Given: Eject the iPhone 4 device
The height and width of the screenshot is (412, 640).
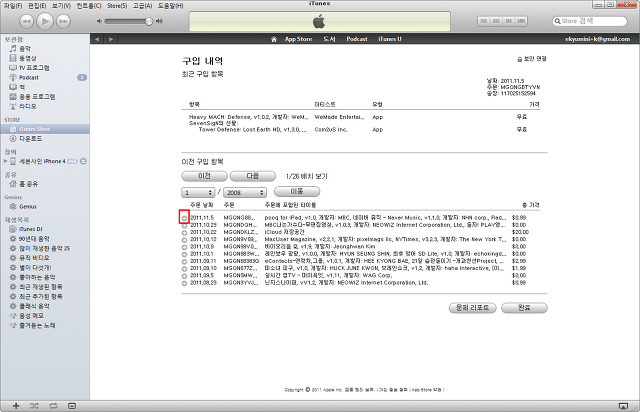Looking at the screenshot, I should pyautogui.click(x=83, y=161).
